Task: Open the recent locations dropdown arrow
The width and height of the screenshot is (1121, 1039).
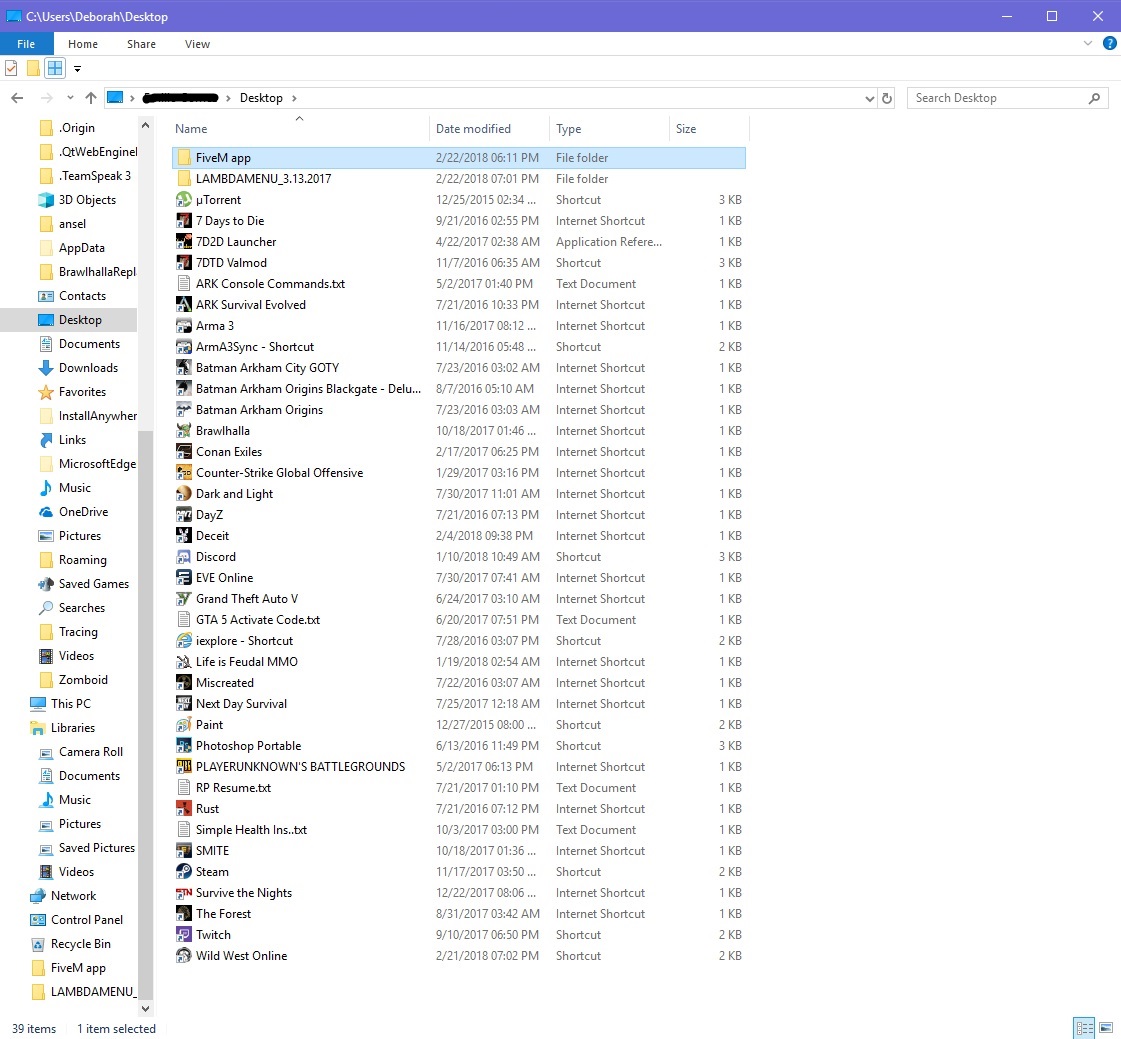Action: pyautogui.click(x=69, y=98)
